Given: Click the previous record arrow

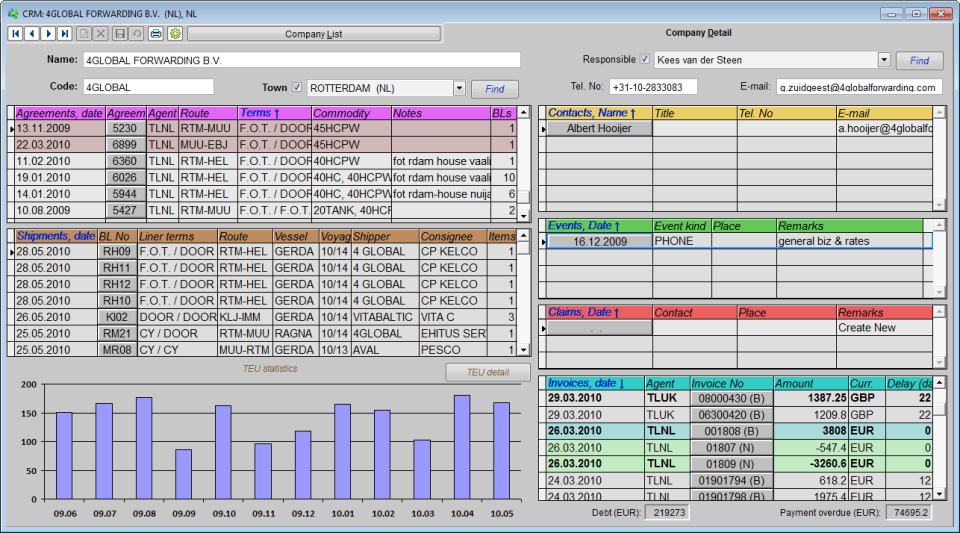Looking at the screenshot, I should 32,34.
